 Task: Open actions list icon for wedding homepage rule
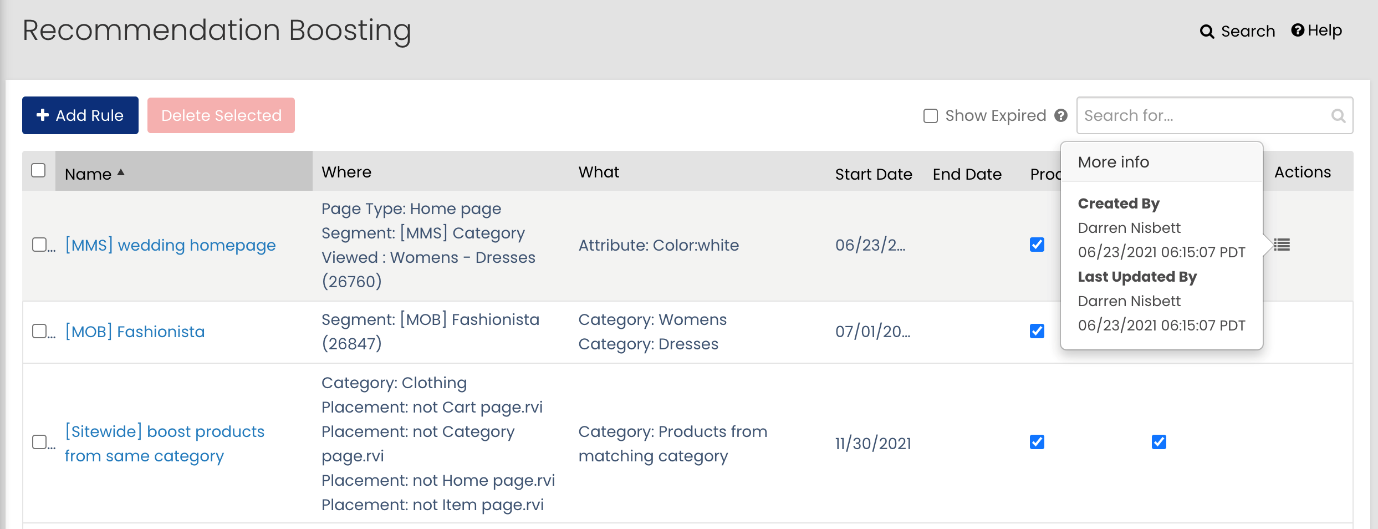1282,244
